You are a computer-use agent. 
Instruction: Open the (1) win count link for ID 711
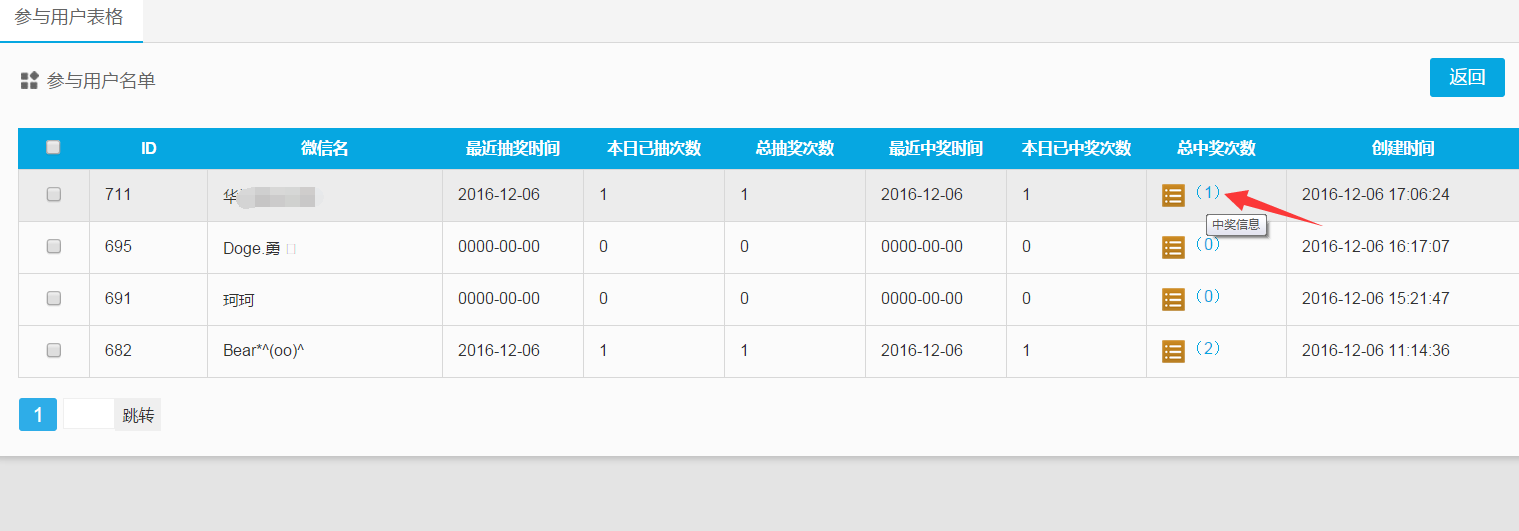click(x=1208, y=192)
